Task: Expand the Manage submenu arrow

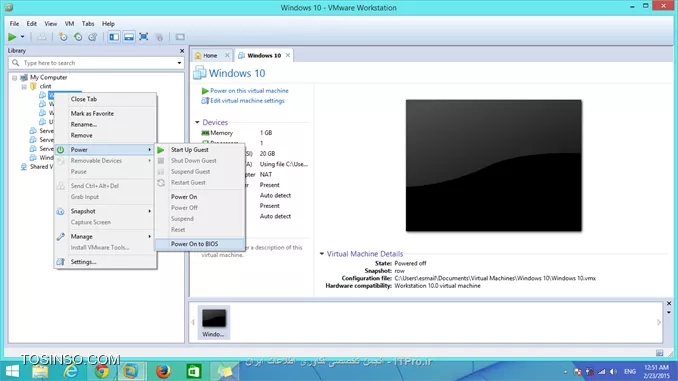Action: click(150, 237)
